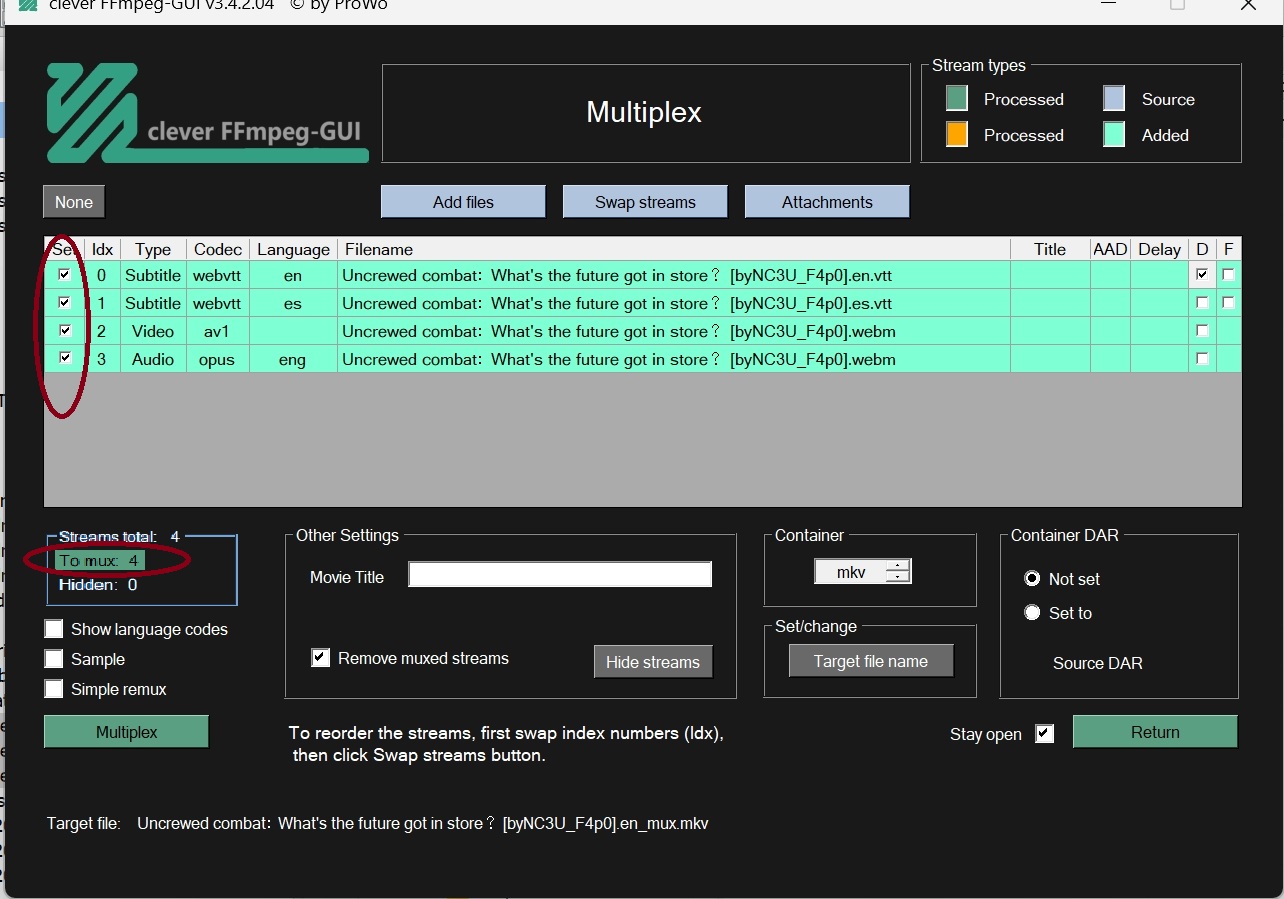Viewport: 1284px width, 899px height.
Task: Select the en.vtt filename cell
Action: point(674,275)
